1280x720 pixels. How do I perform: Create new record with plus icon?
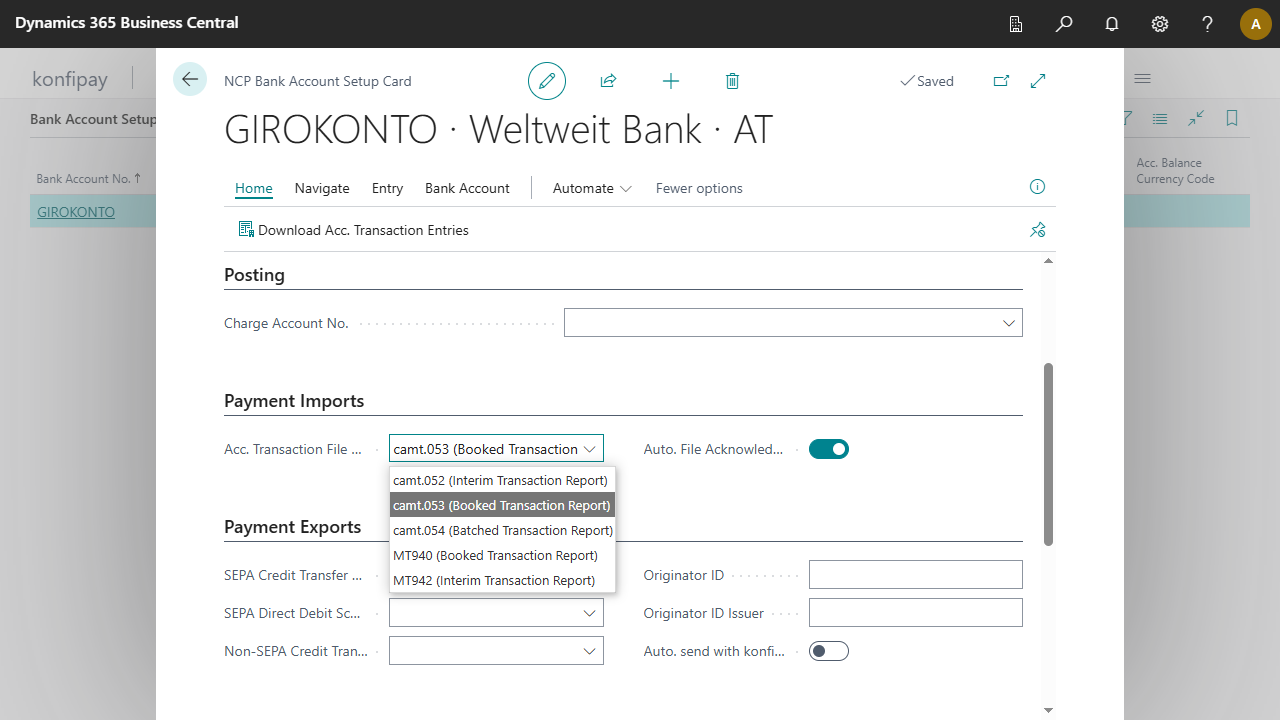tap(671, 81)
